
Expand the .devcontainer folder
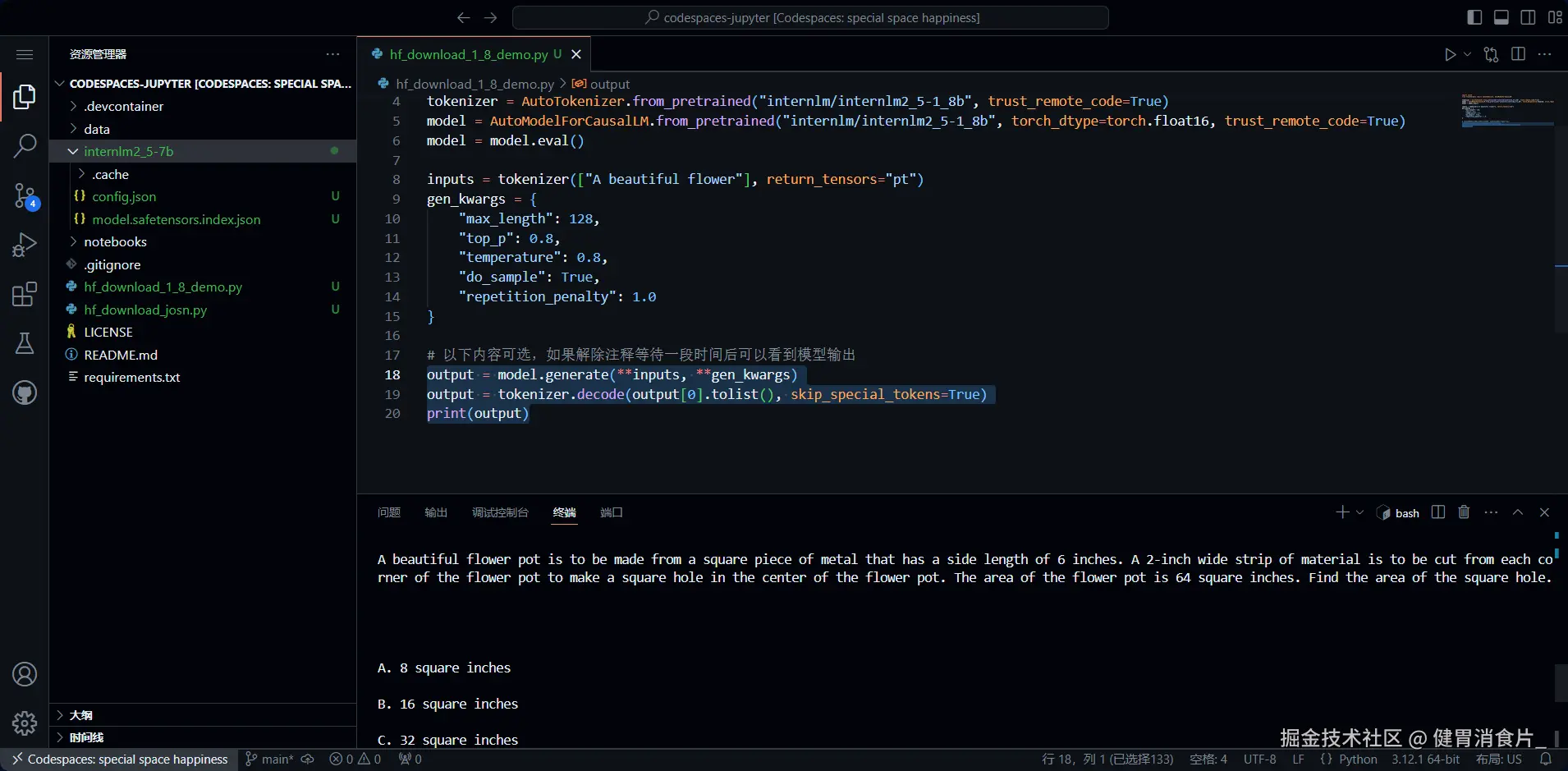coord(203,106)
